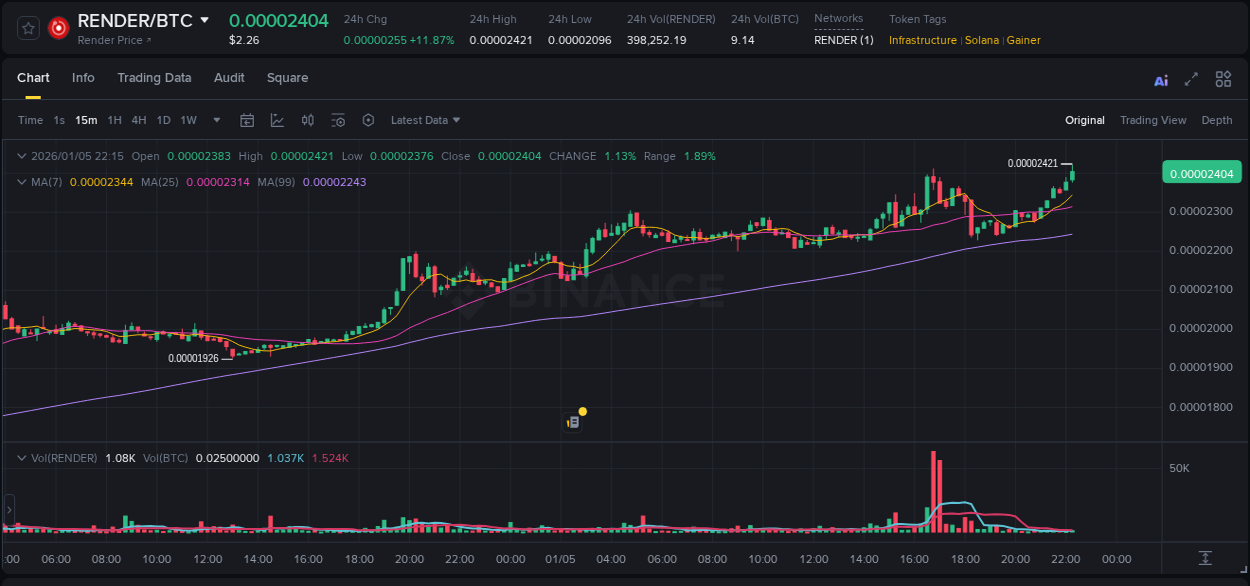This screenshot has height=586, width=1250.
Task: Click the fullscreen expand arrows icon
Action: [1191, 78]
